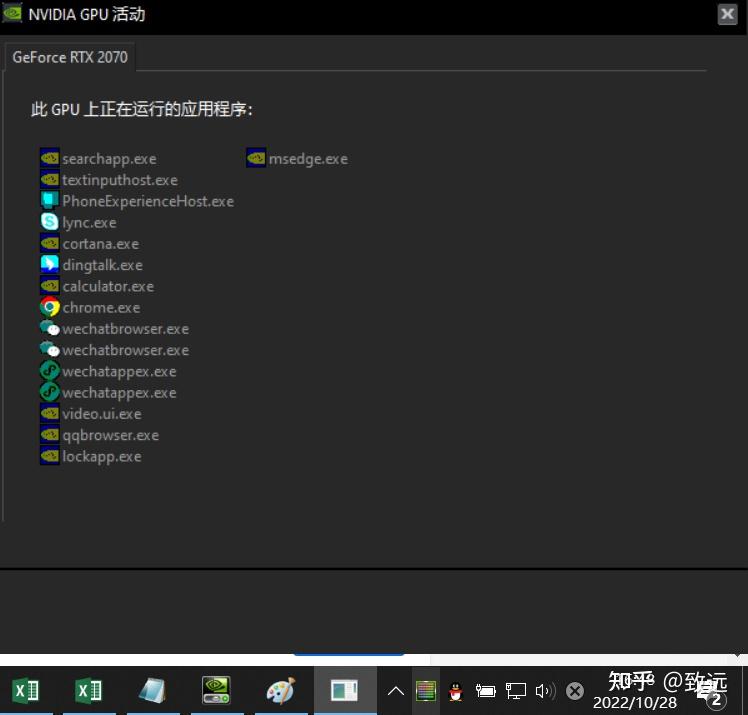Select video.ui.exe text
Image resolution: width=748 pixels, height=715 pixels.
coord(102,414)
